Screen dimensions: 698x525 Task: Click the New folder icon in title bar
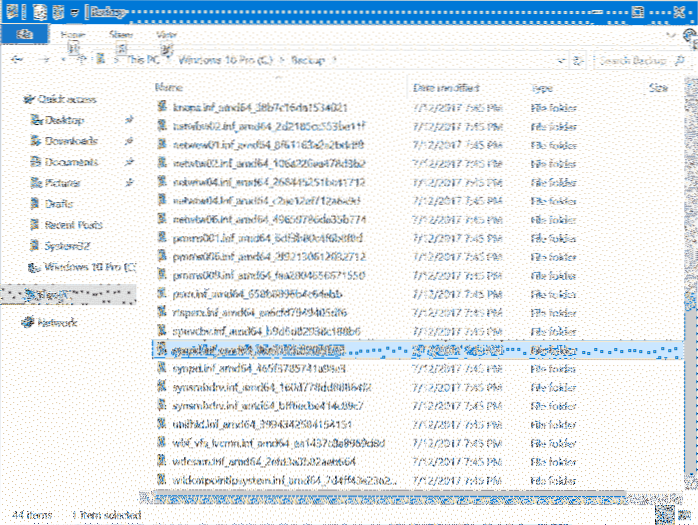[x=58, y=12]
